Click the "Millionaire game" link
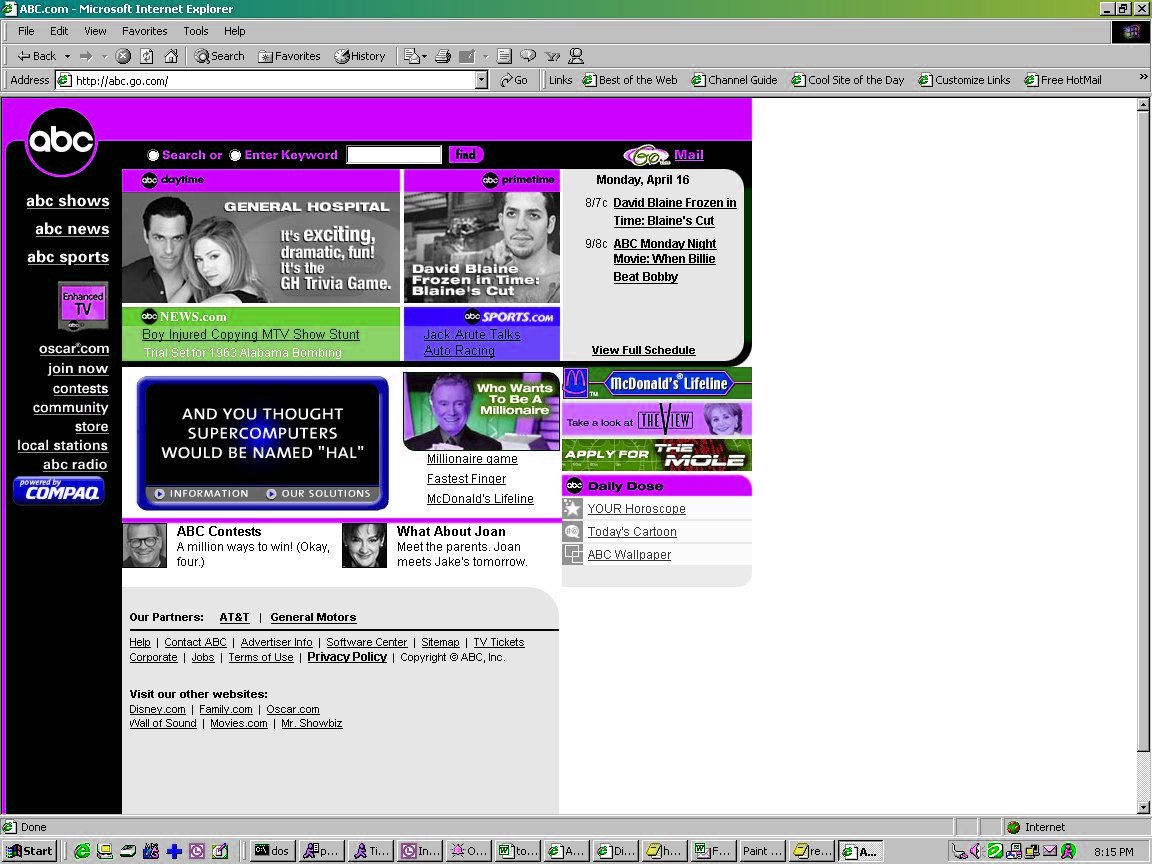 [x=472, y=459]
